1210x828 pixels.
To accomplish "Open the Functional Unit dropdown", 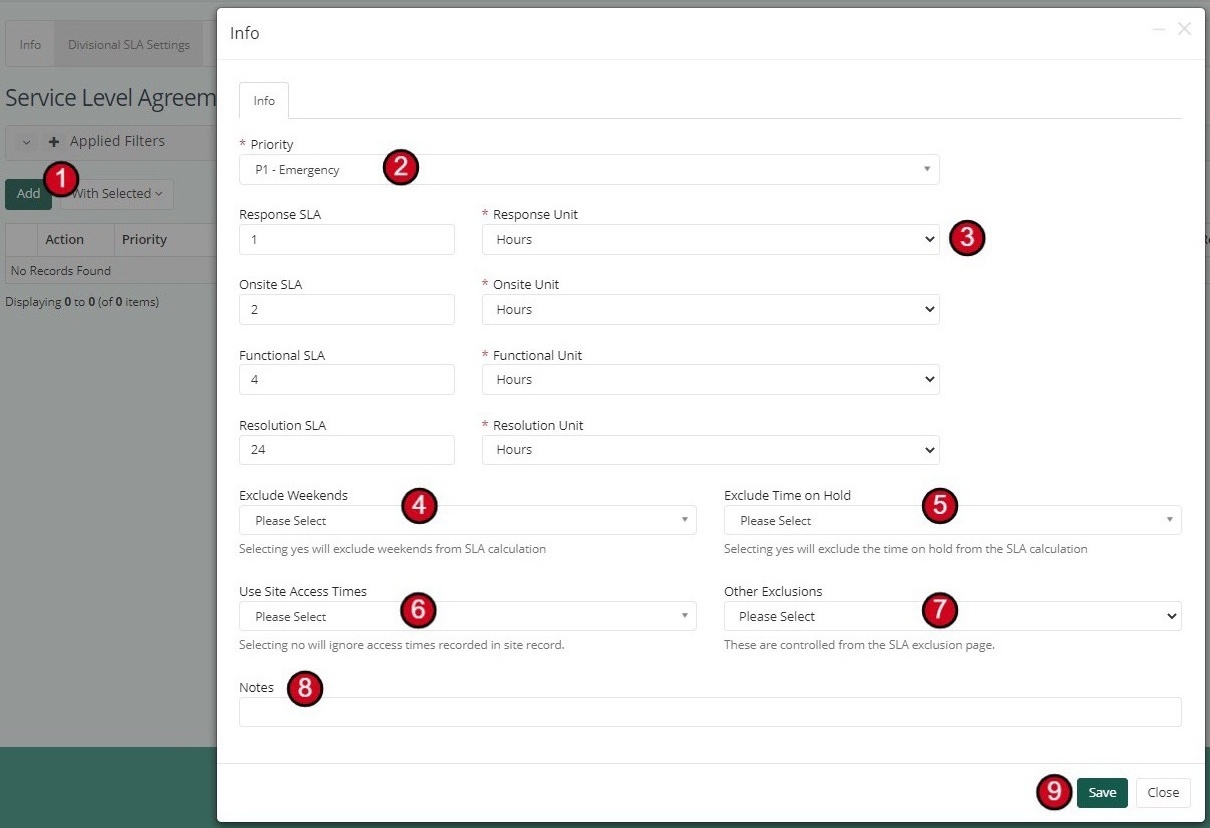I will pyautogui.click(x=710, y=380).
